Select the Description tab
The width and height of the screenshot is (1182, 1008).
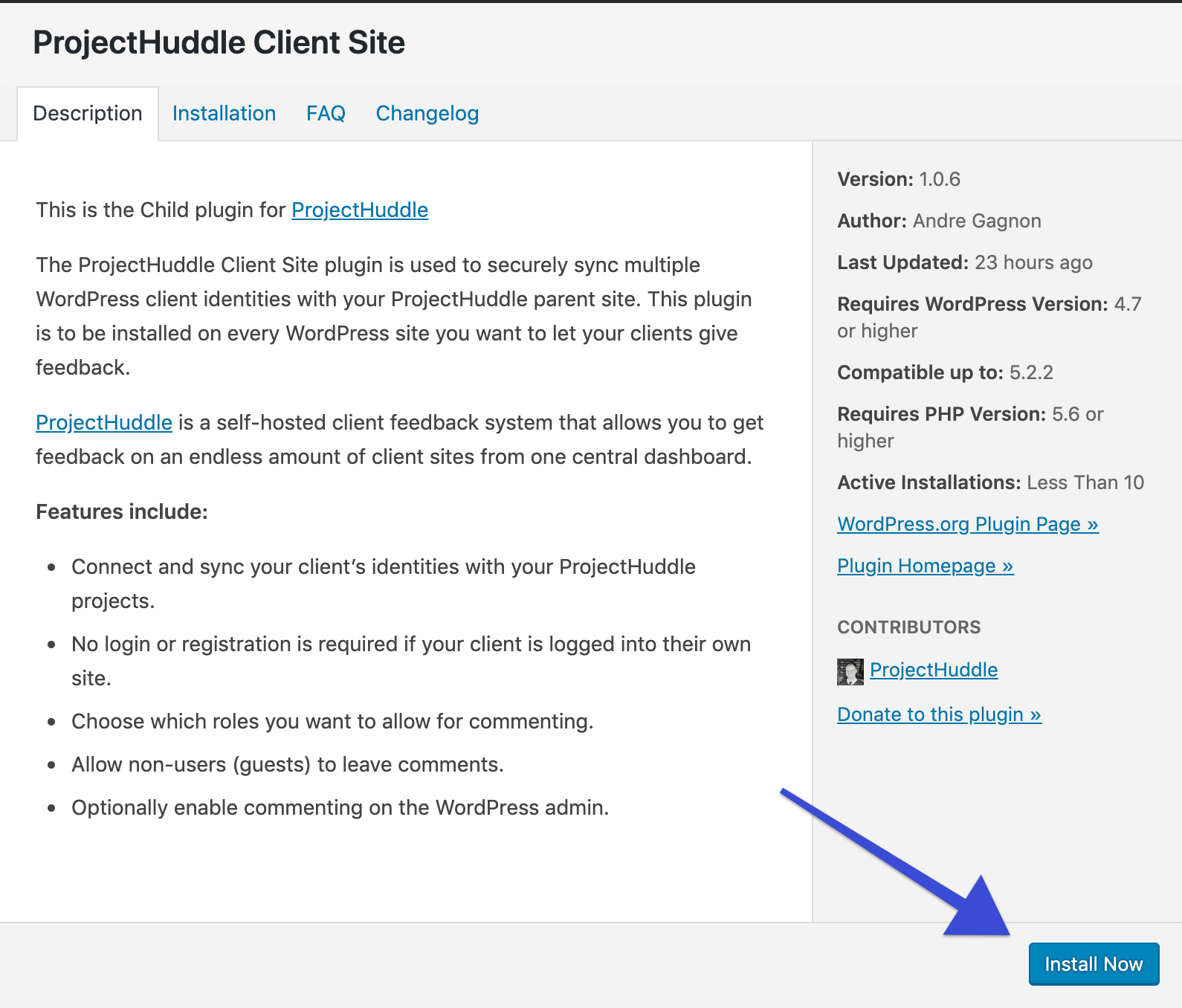click(x=88, y=114)
